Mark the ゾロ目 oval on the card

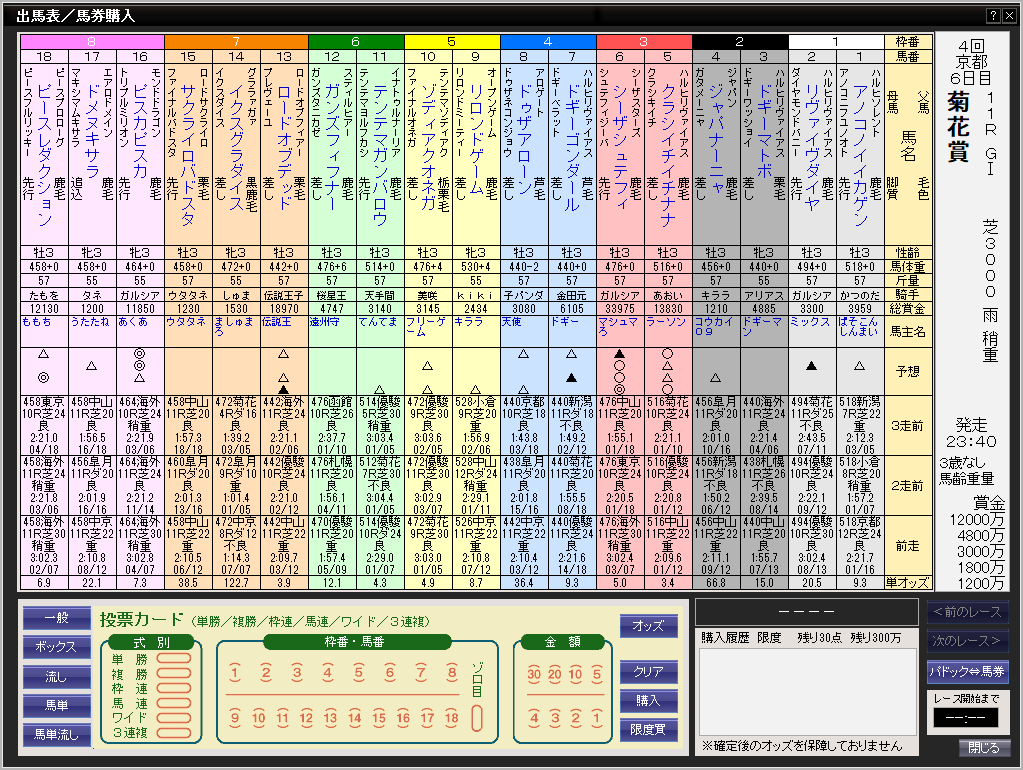coord(477,718)
